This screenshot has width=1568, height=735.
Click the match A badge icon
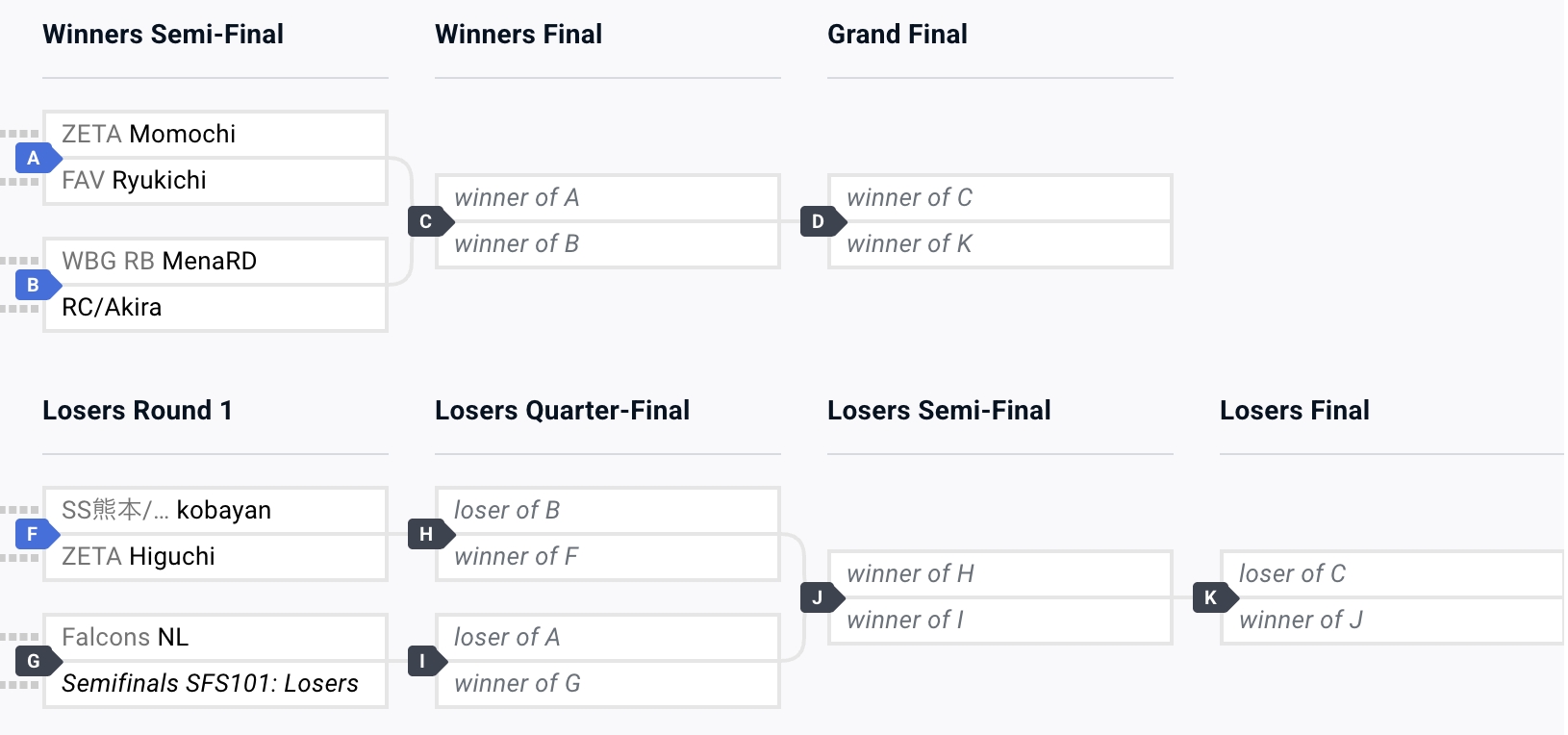click(x=36, y=158)
